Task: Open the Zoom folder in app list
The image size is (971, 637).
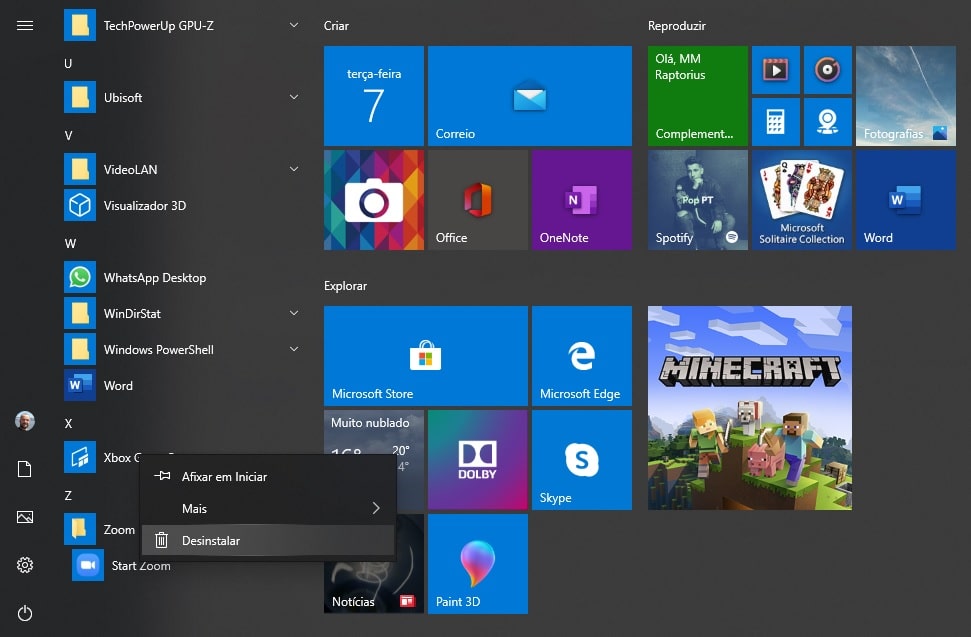Action: coord(102,529)
